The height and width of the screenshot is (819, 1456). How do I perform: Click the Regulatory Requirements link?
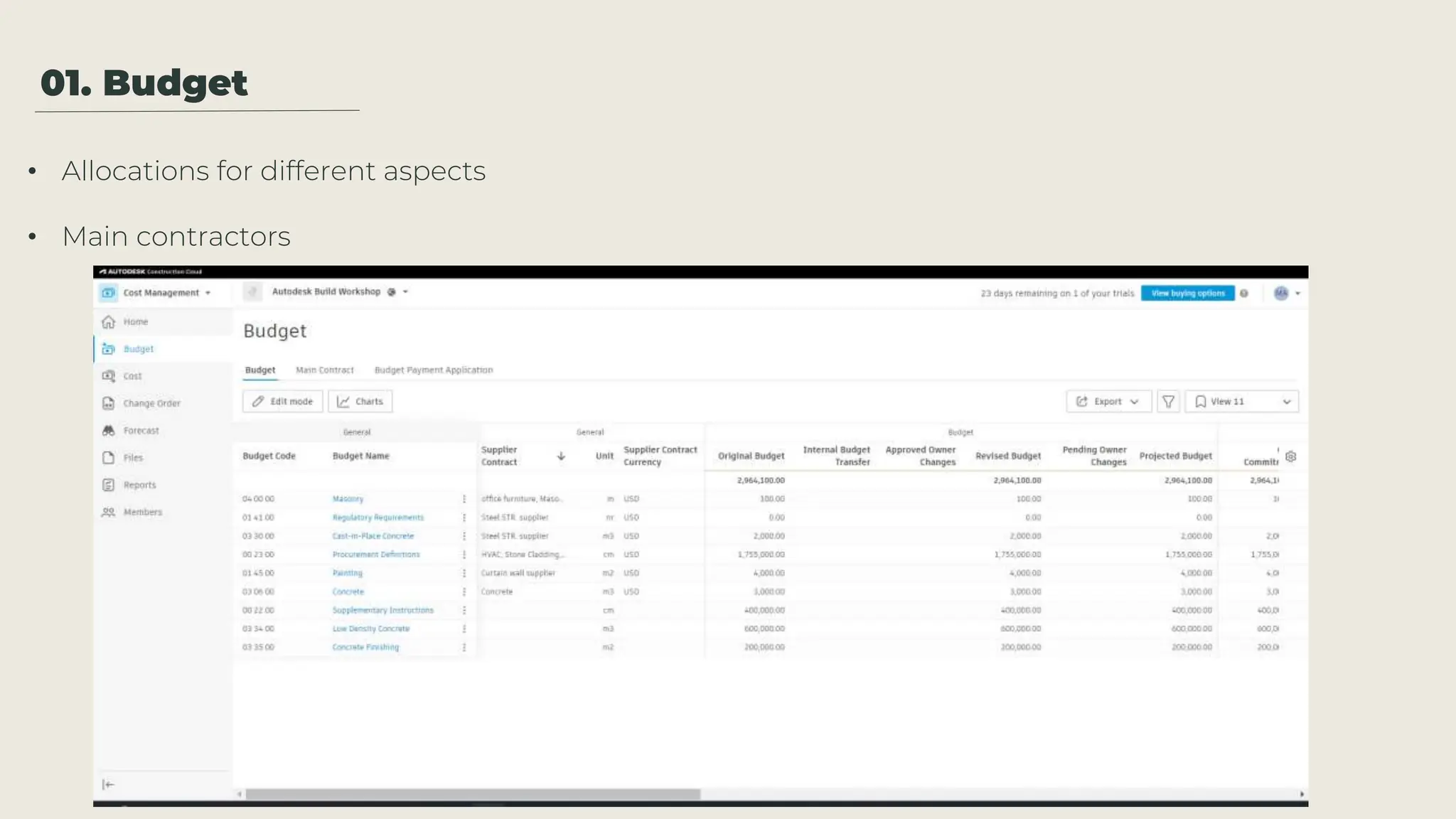coord(378,518)
